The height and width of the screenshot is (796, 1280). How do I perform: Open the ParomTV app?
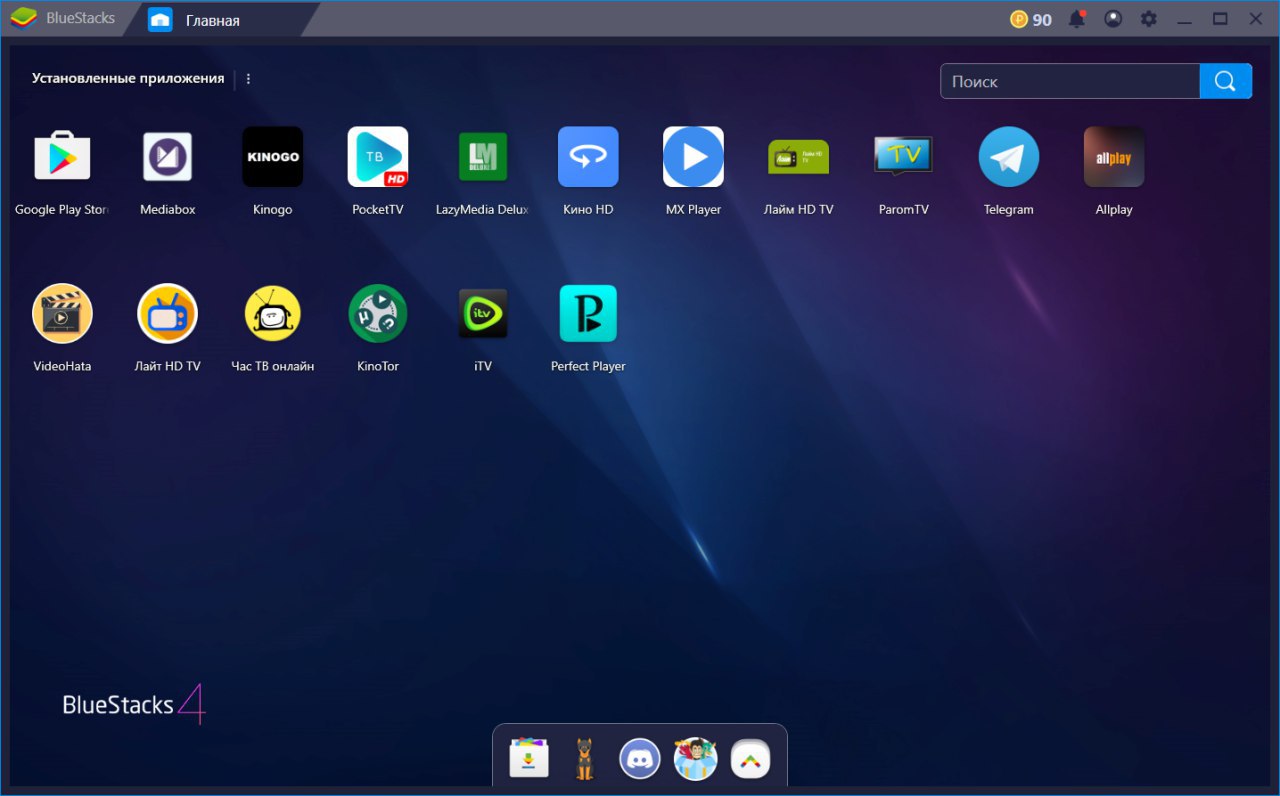[903, 157]
